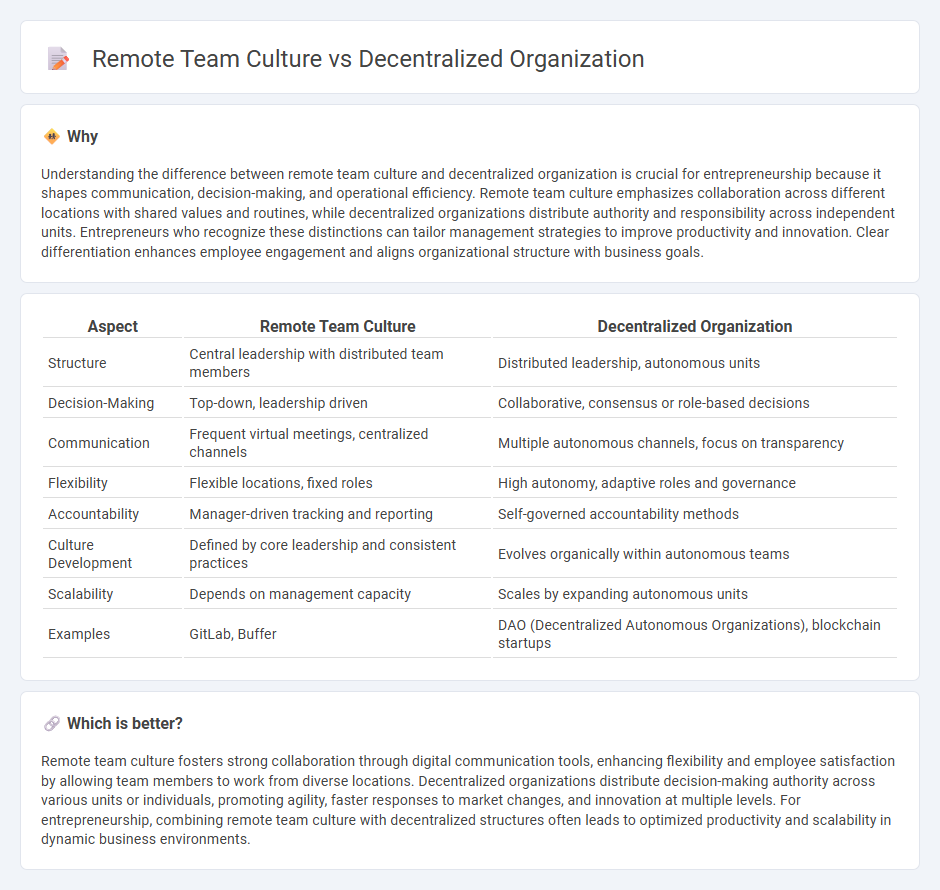
Task: Click the orange diamond icon next to Why
Action: pos(52,137)
